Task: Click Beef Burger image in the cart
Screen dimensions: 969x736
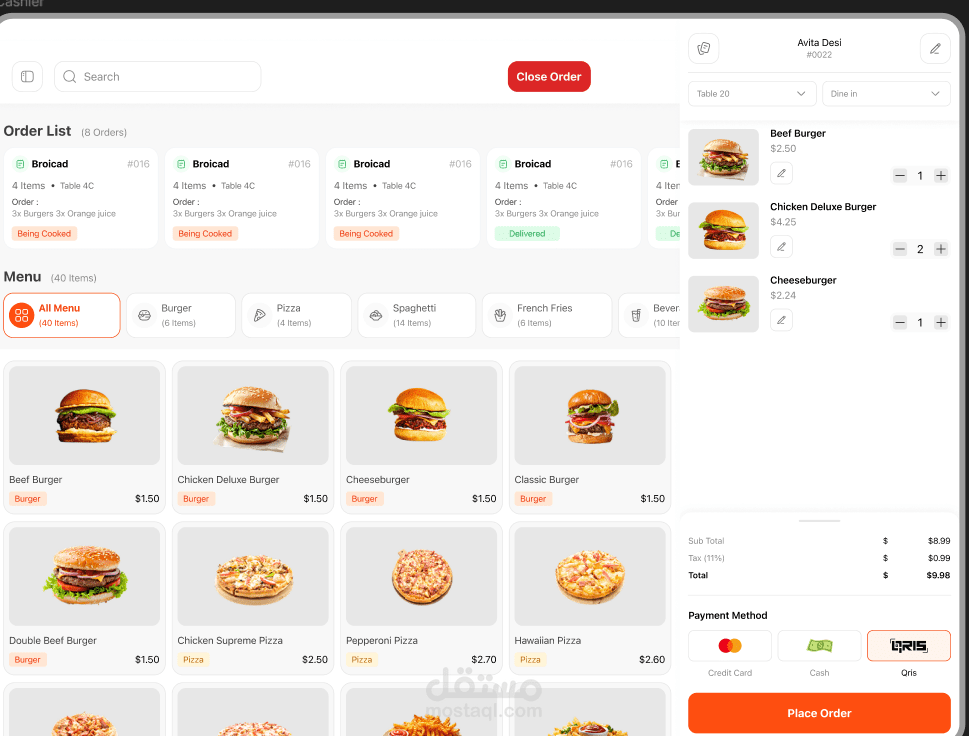Action: pyautogui.click(x=723, y=157)
